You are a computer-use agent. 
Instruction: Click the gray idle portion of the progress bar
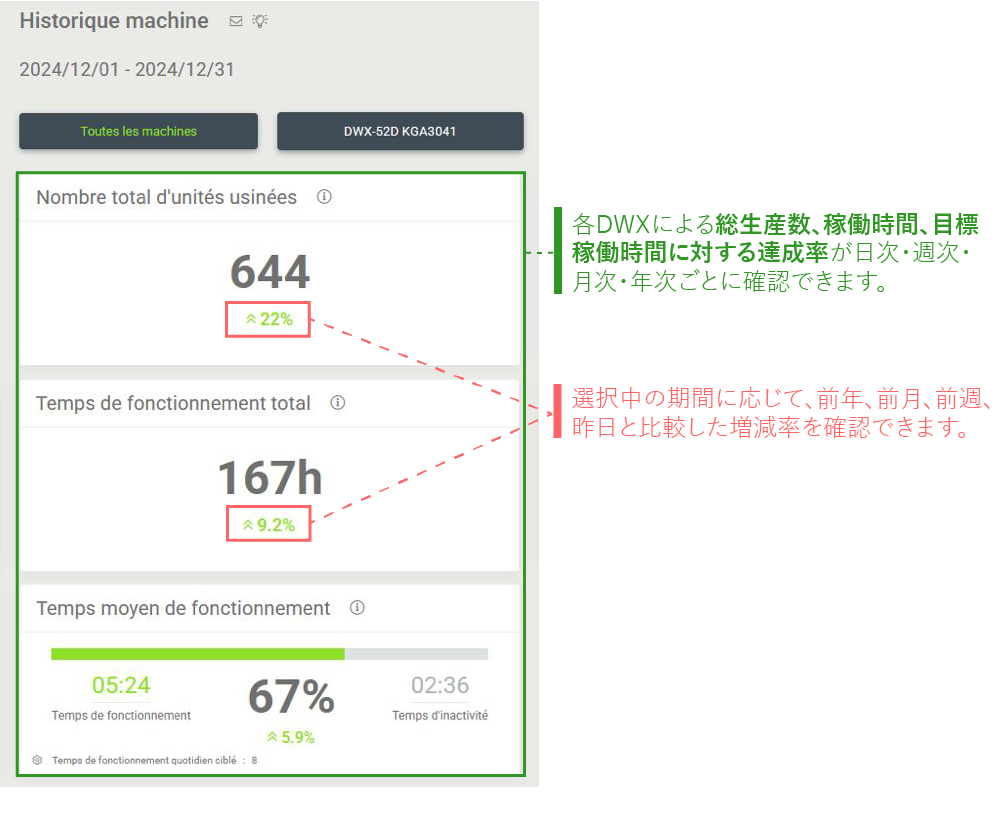[x=416, y=654]
